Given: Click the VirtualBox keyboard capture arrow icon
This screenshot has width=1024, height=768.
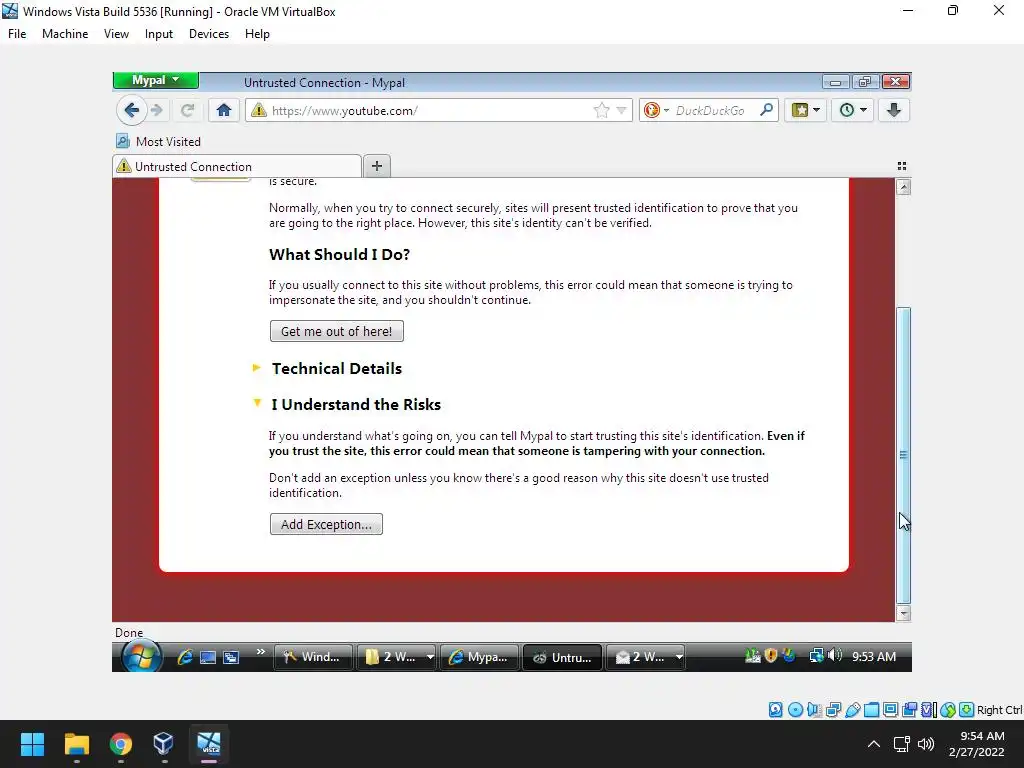Looking at the screenshot, I should coord(967,710).
